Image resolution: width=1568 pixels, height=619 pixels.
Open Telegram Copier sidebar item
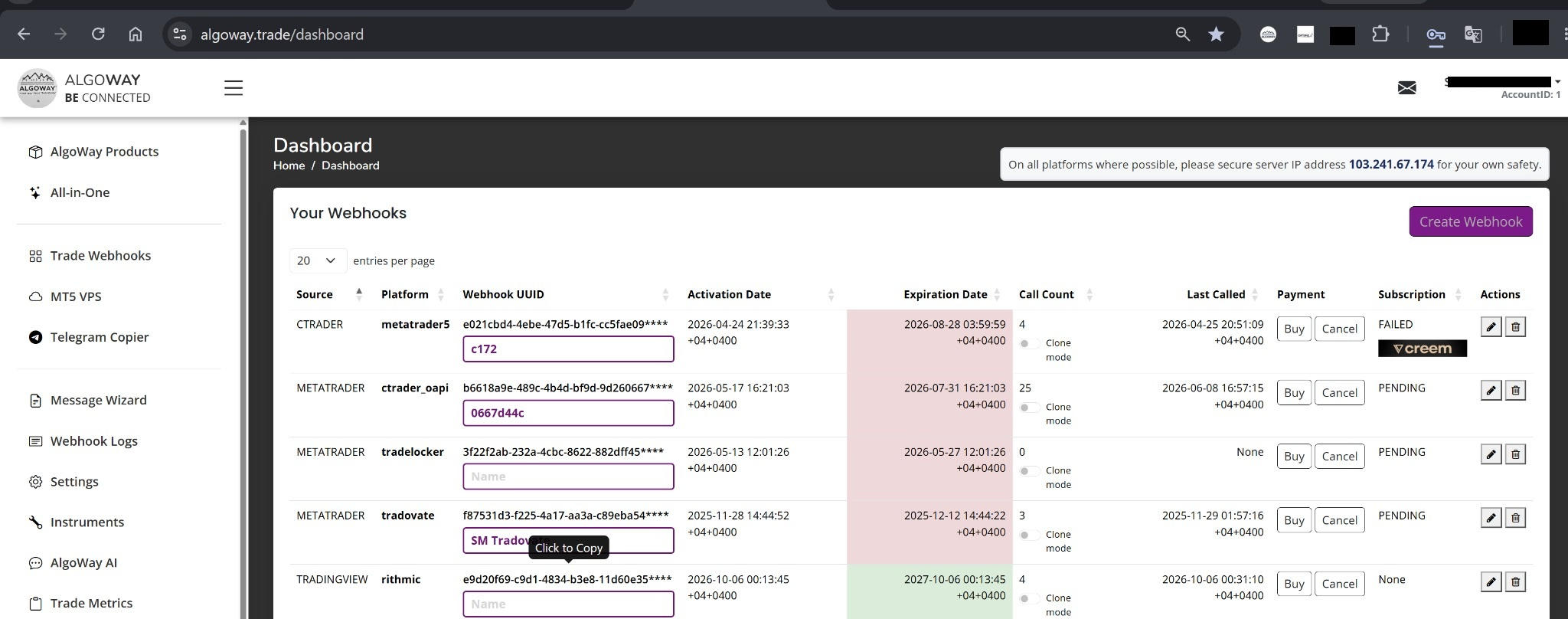click(x=100, y=337)
